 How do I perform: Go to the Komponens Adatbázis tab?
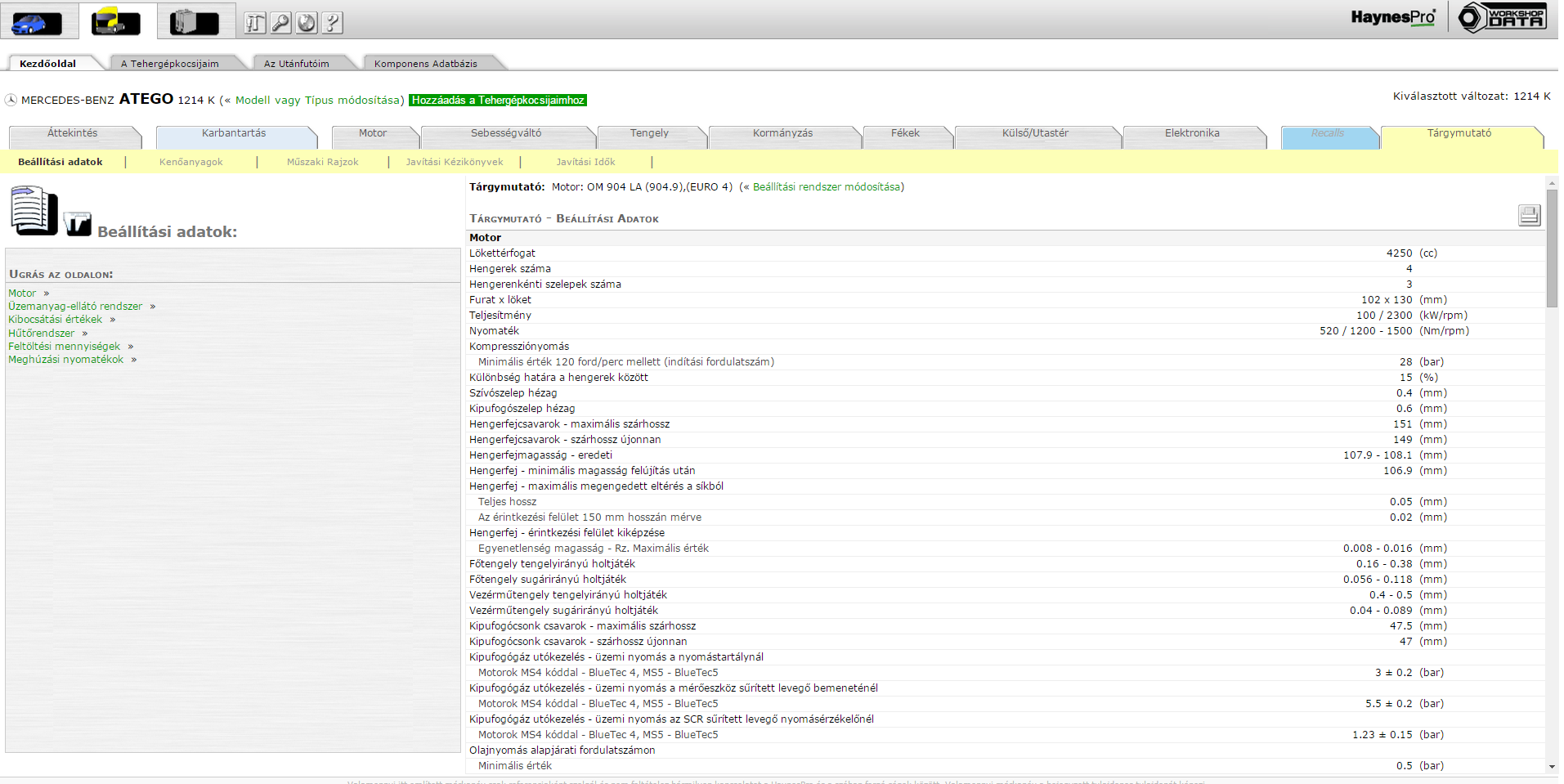click(x=425, y=64)
